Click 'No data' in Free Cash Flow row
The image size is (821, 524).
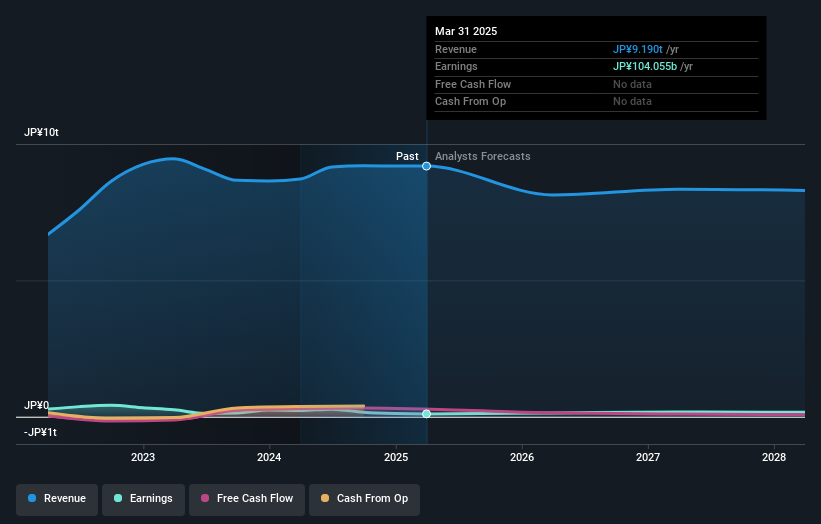(633, 84)
